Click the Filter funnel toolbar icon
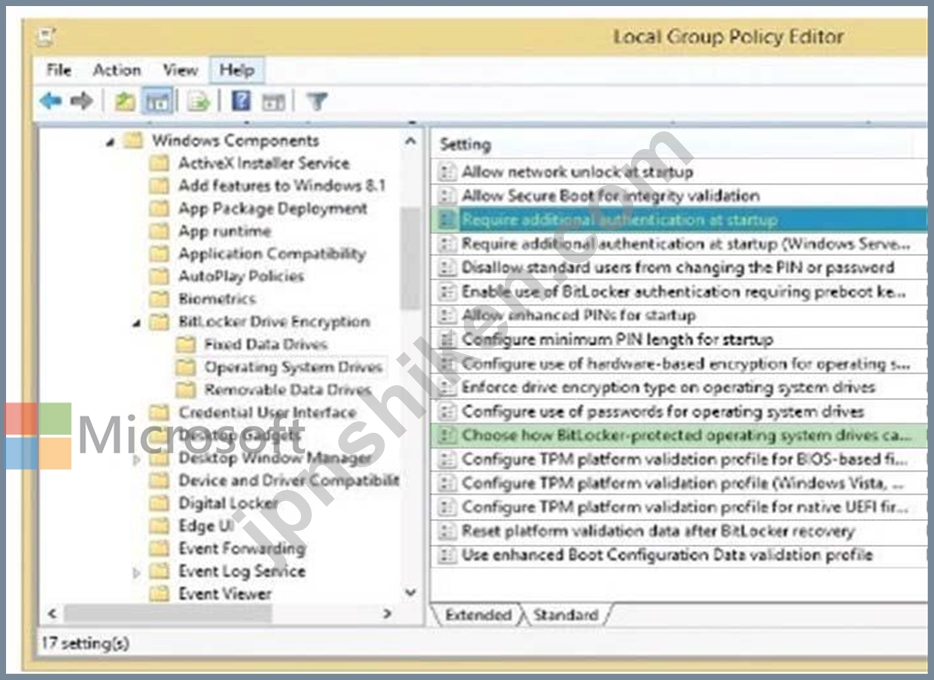This screenshot has height=680, width=934. pyautogui.click(x=317, y=101)
